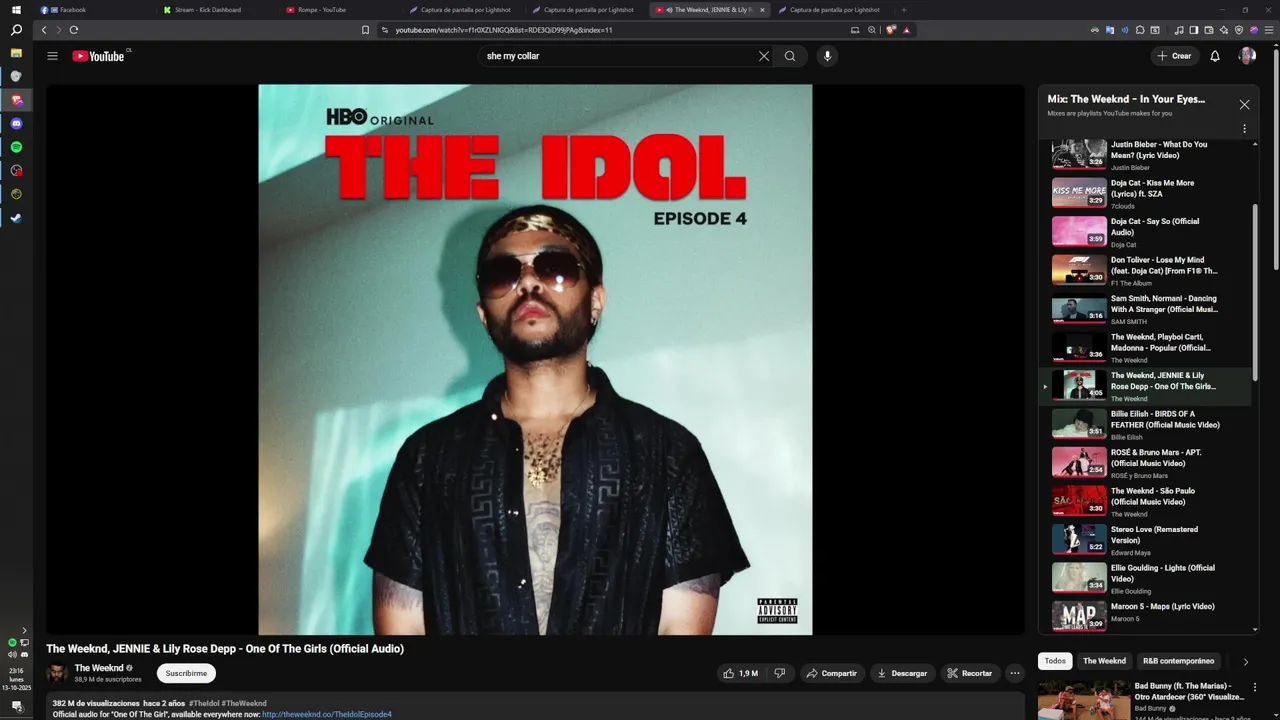Open more actions three-dot menu under video
Screen dimensions: 1280x720
click(1016, 673)
